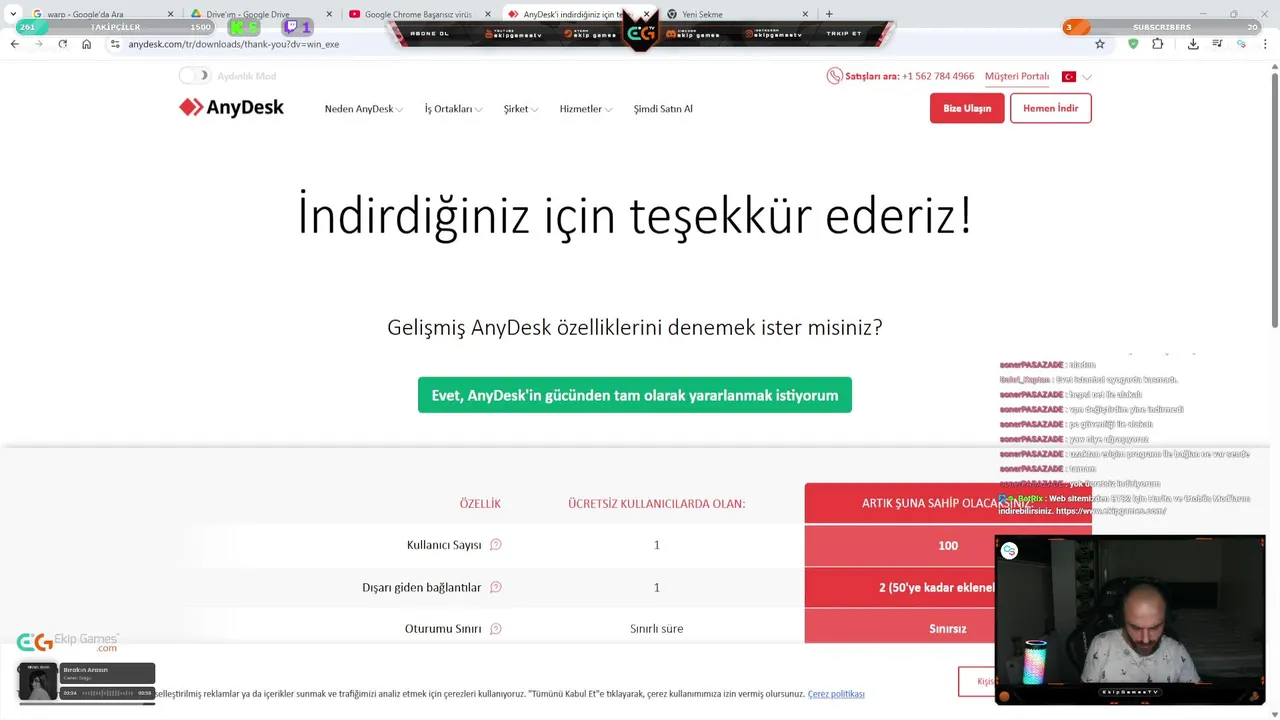This screenshot has height=720, width=1280.
Task: Close the warp Google'da Ara tab
Action: (170, 14)
